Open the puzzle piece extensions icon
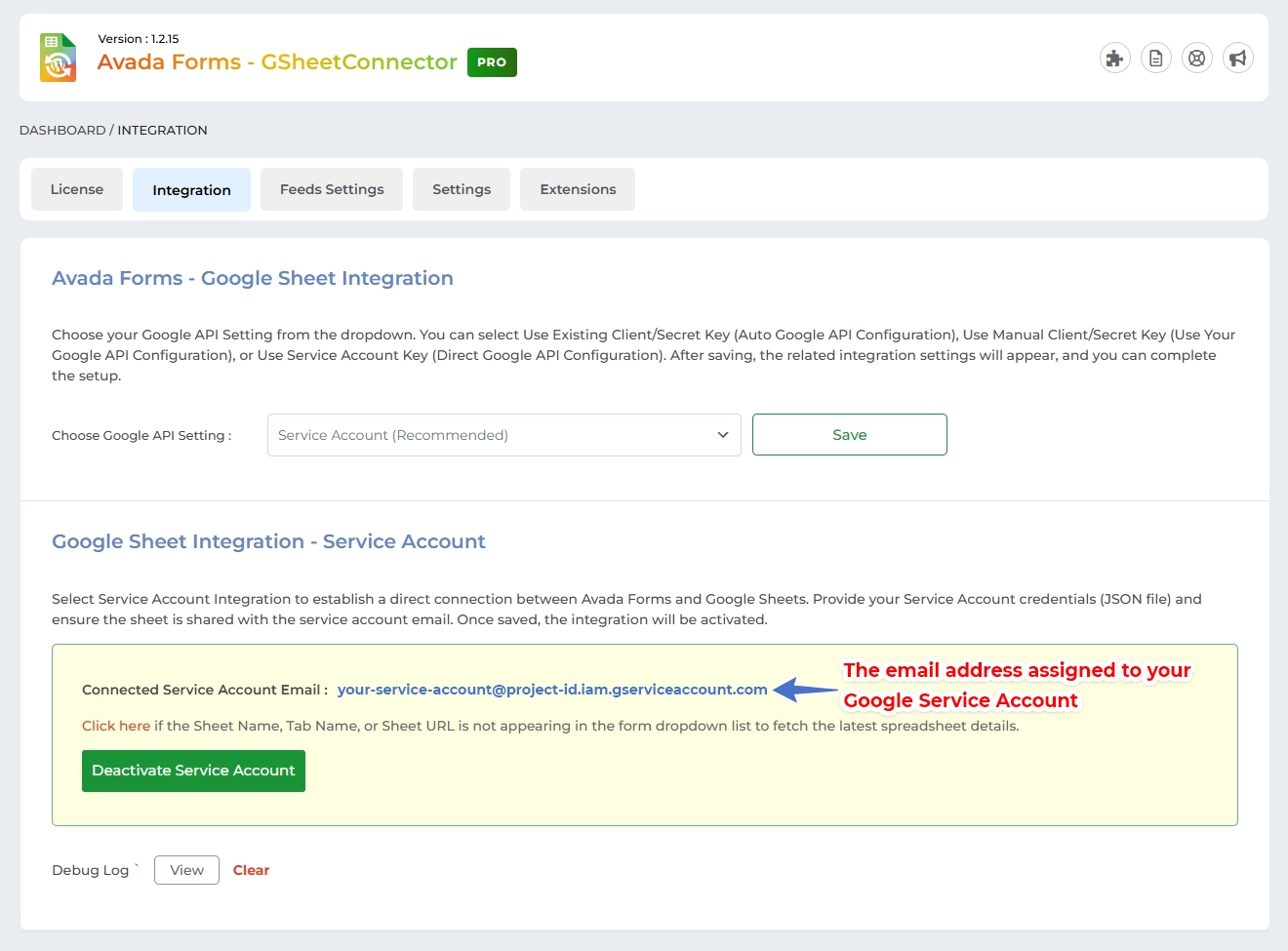This screenshot has height=951, width=1288. (1114, 59)
